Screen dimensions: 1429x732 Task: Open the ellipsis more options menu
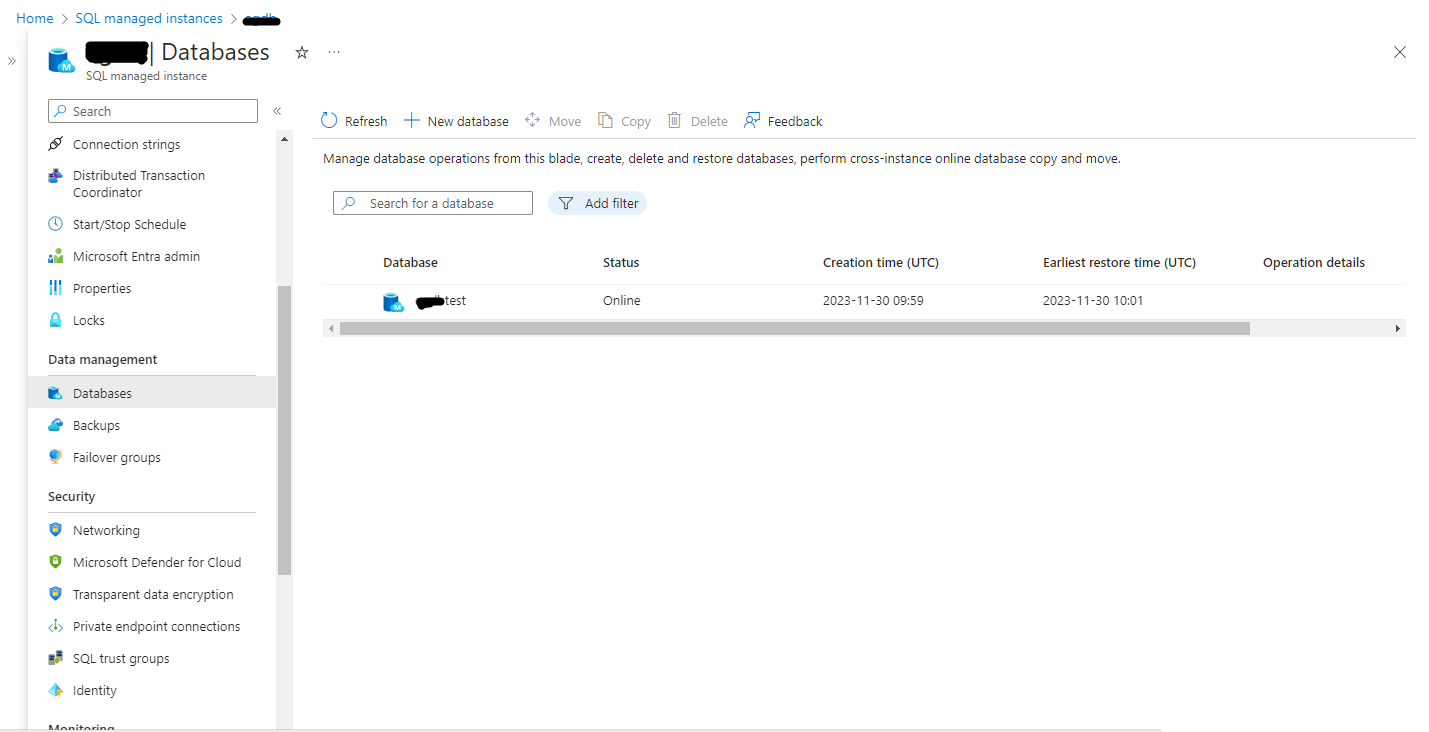point(334,52)
